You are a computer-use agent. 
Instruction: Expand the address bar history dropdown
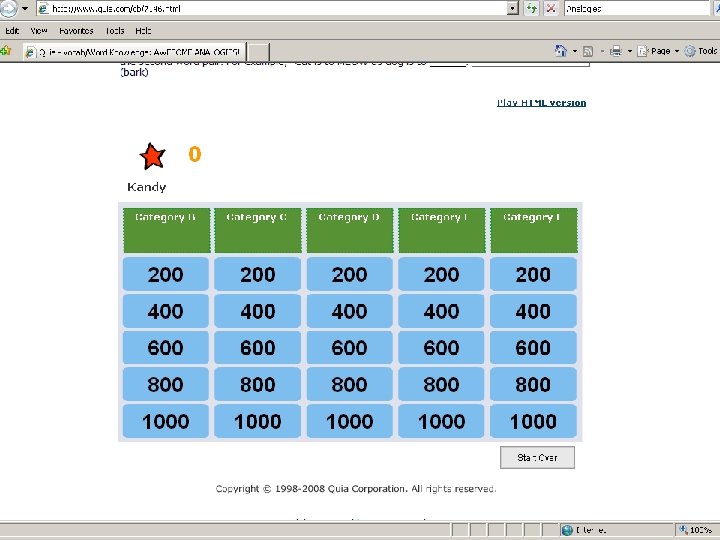point(513,8)
